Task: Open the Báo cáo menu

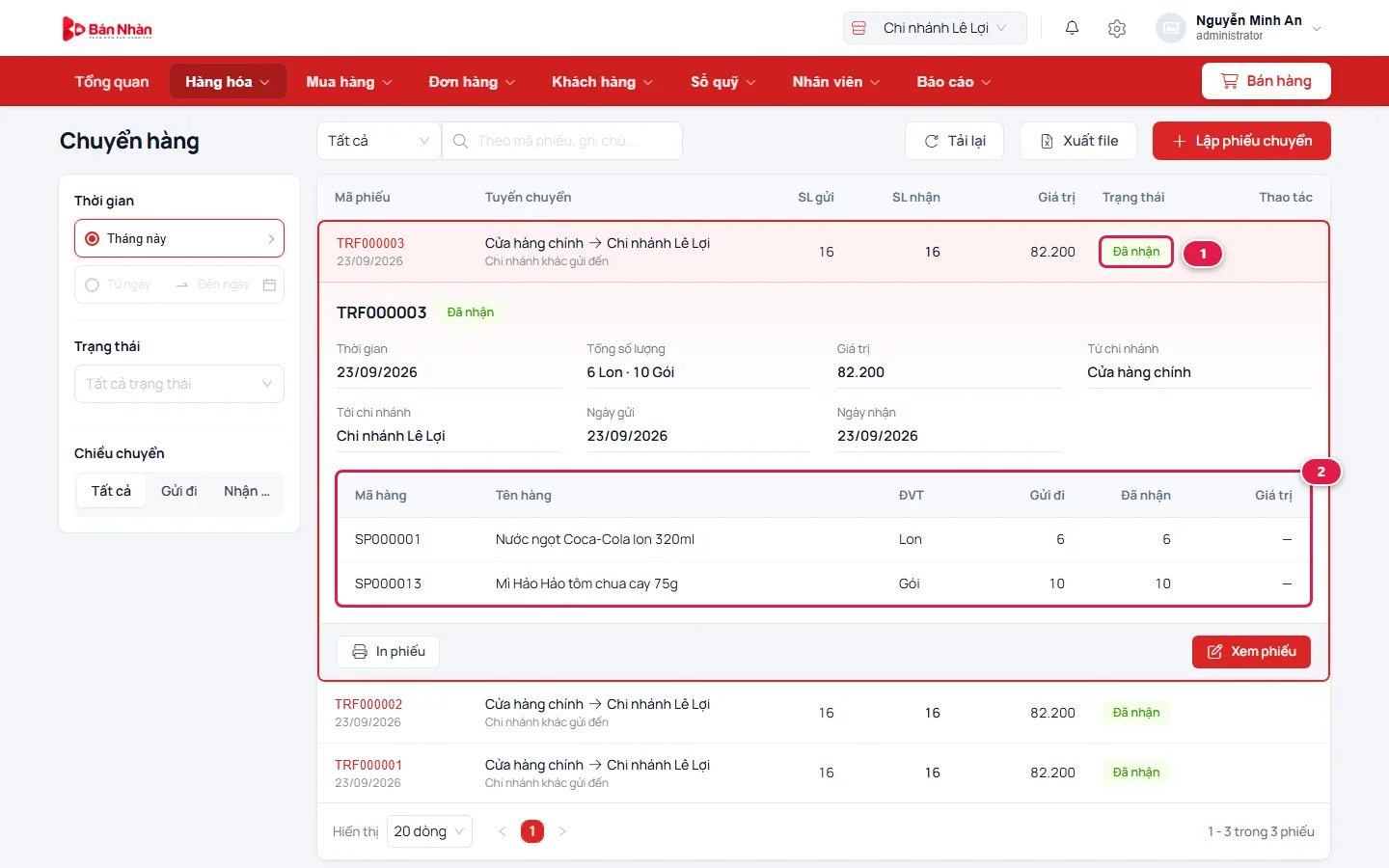Action: [954, 82]
